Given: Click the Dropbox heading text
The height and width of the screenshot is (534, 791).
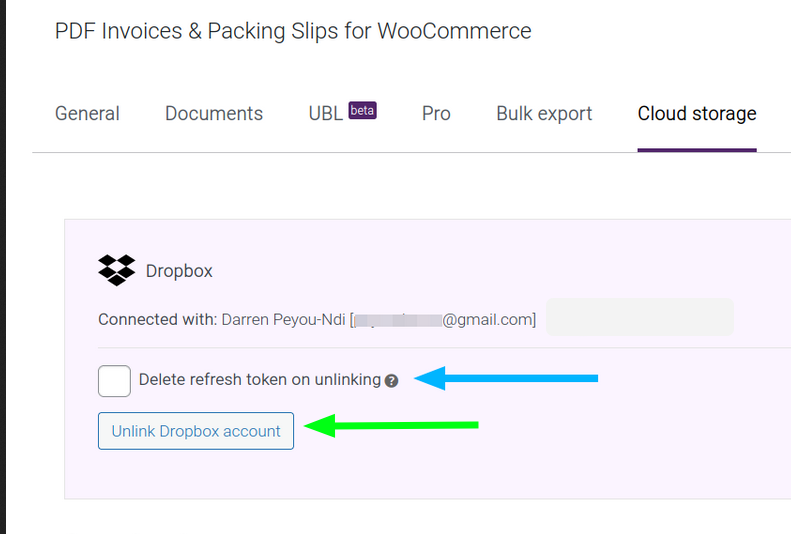Looking at the screenshot, I should coord(179,271).
